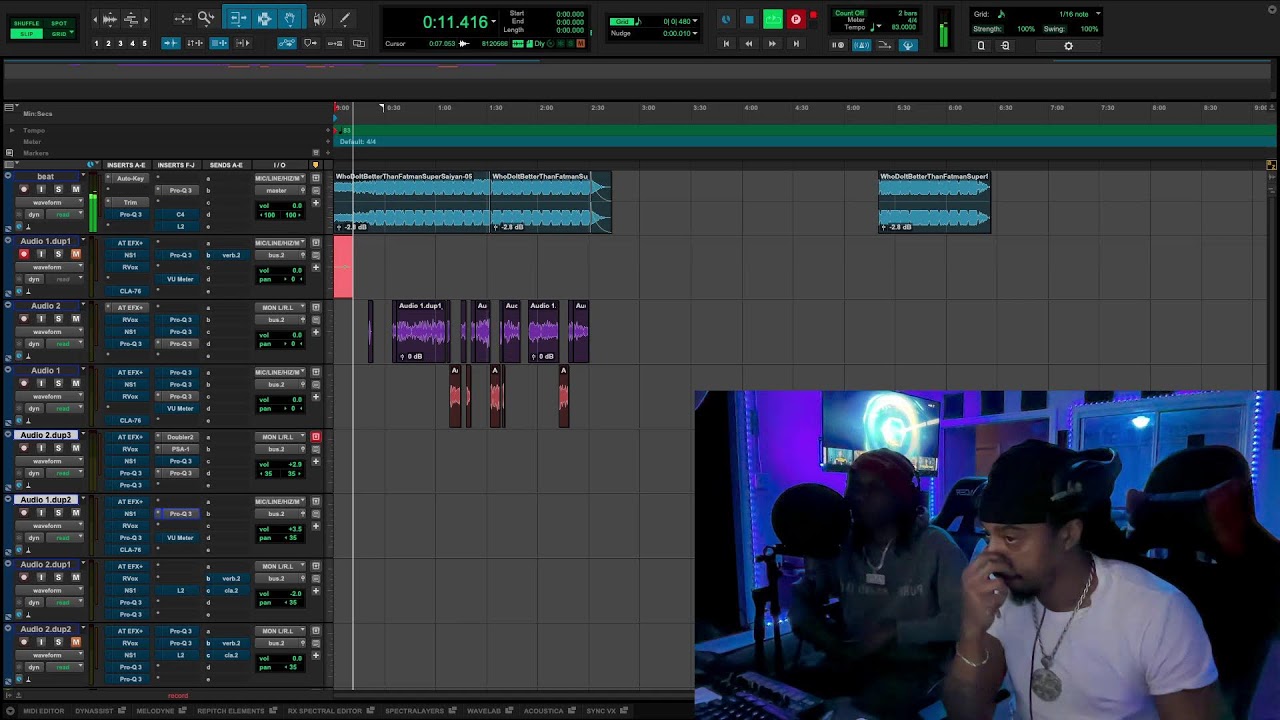This screenshot has height=720, width=1280.
Task: Open the main counter format dropdown
Action: pos(493,22)
